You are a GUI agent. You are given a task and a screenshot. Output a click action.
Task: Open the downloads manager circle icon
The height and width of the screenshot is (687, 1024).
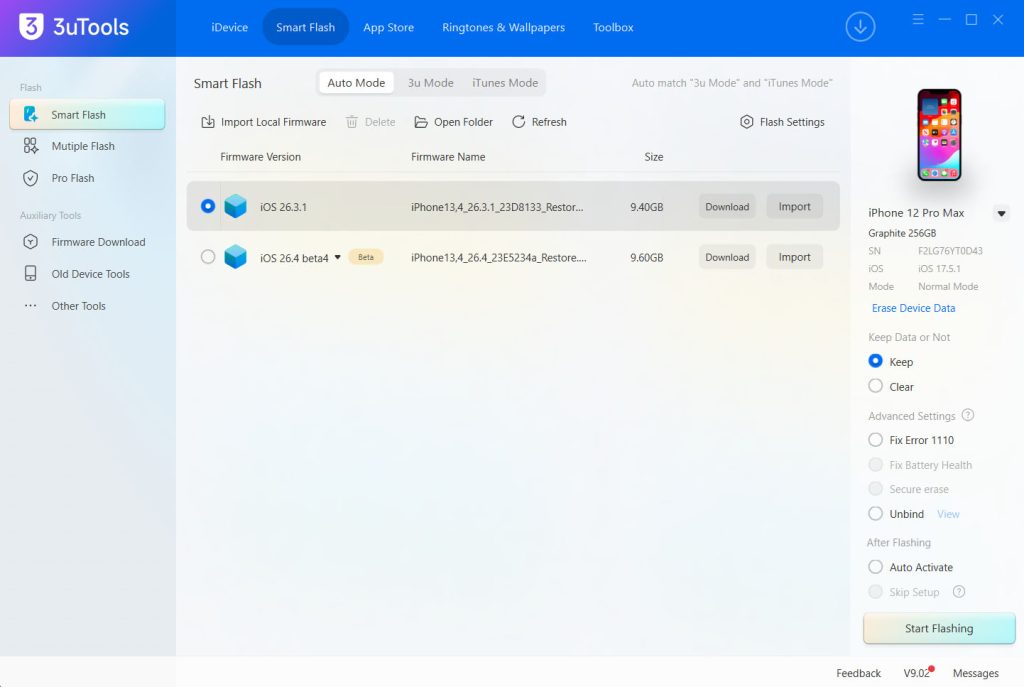(860, 27)
